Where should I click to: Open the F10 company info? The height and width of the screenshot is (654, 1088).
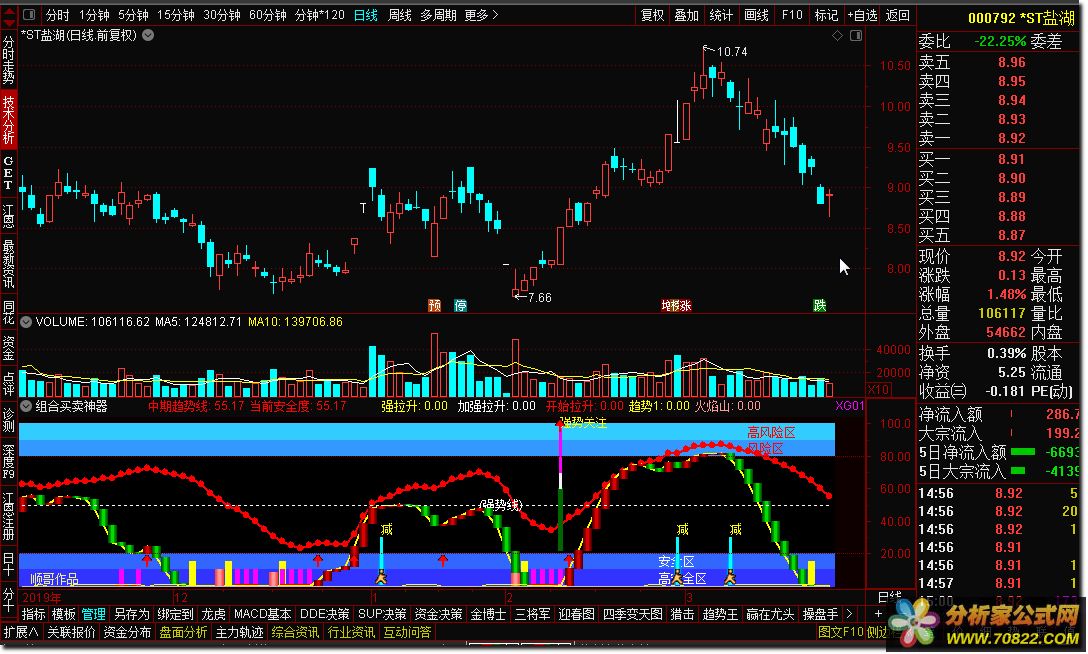[x=792, y=15]
